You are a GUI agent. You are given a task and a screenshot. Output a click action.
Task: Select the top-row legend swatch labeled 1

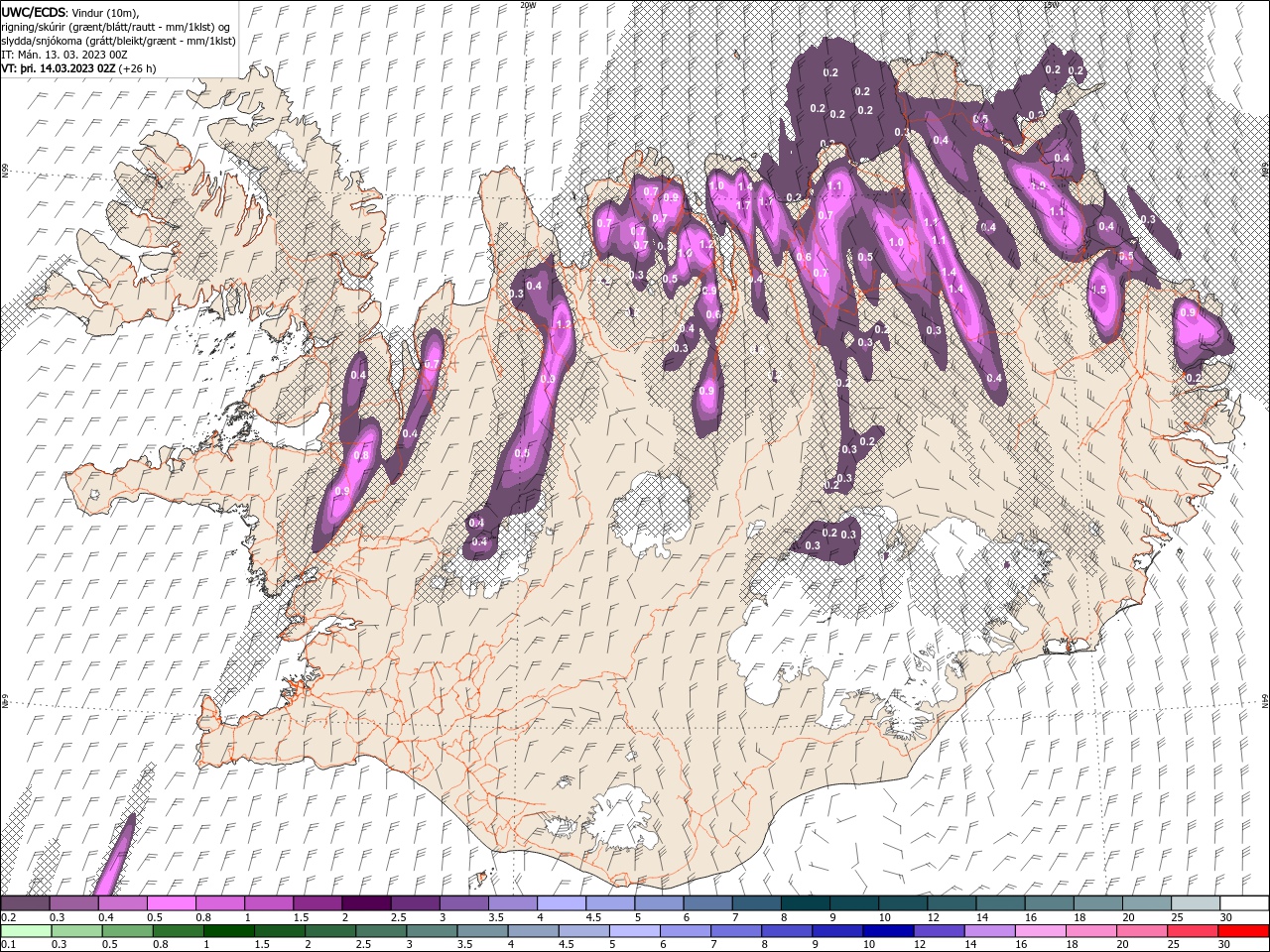pos(268,903)
